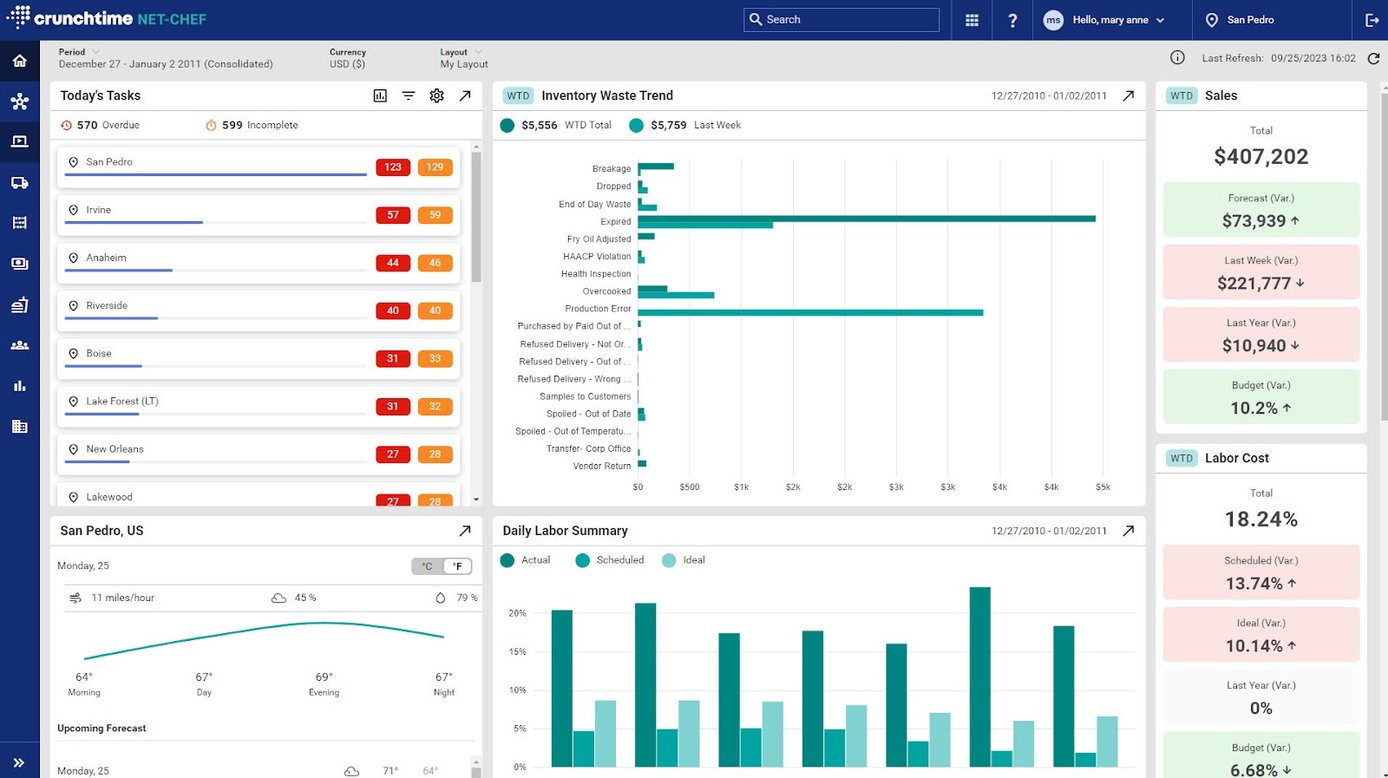Open the reports bar chart sidebar item
This screenshot has width=1388, height=778.
pyautogui.click(x=19, y=386)
